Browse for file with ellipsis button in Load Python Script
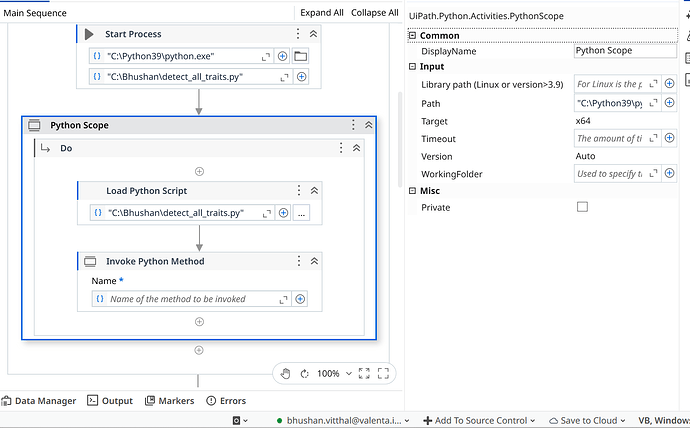 (301, 213)
